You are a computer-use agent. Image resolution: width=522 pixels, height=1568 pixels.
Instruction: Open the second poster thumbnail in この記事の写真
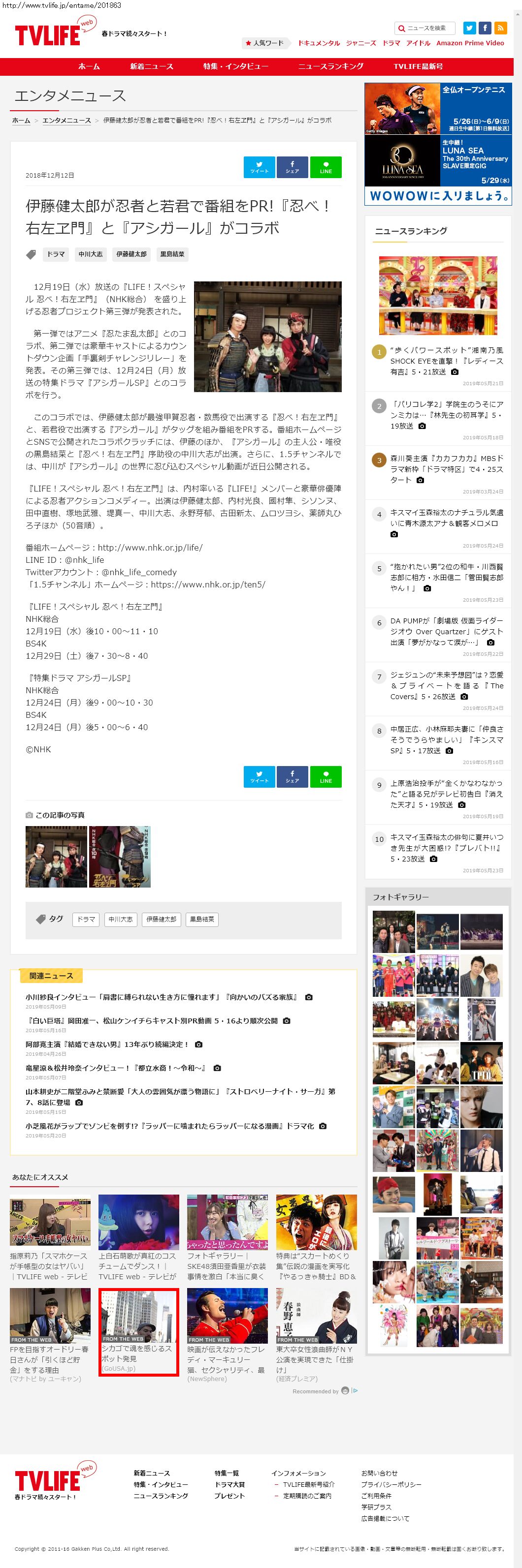click(x=120, y=857)
